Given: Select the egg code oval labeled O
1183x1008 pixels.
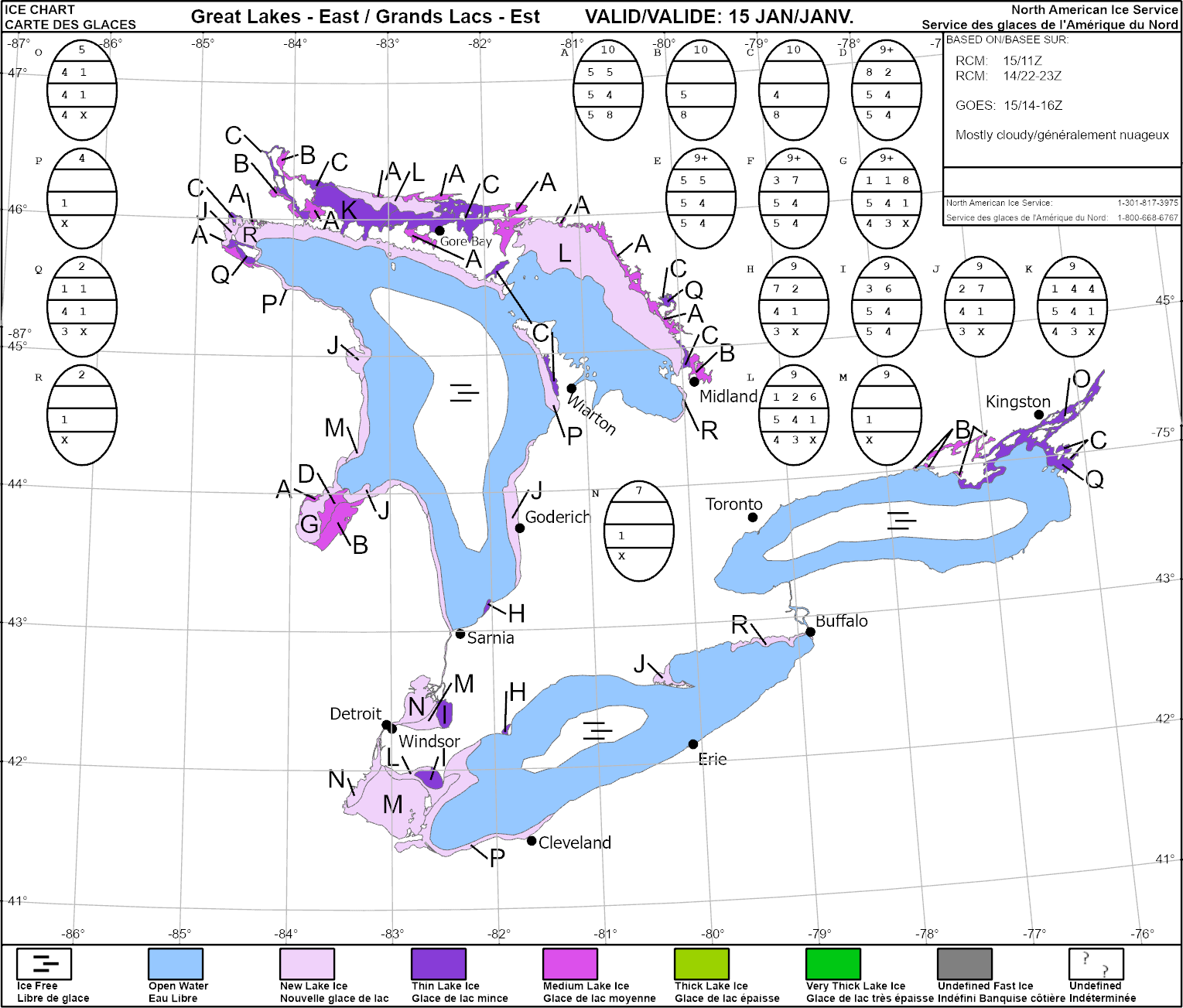Looking at the screenshot, I should [x=82, y=90].
